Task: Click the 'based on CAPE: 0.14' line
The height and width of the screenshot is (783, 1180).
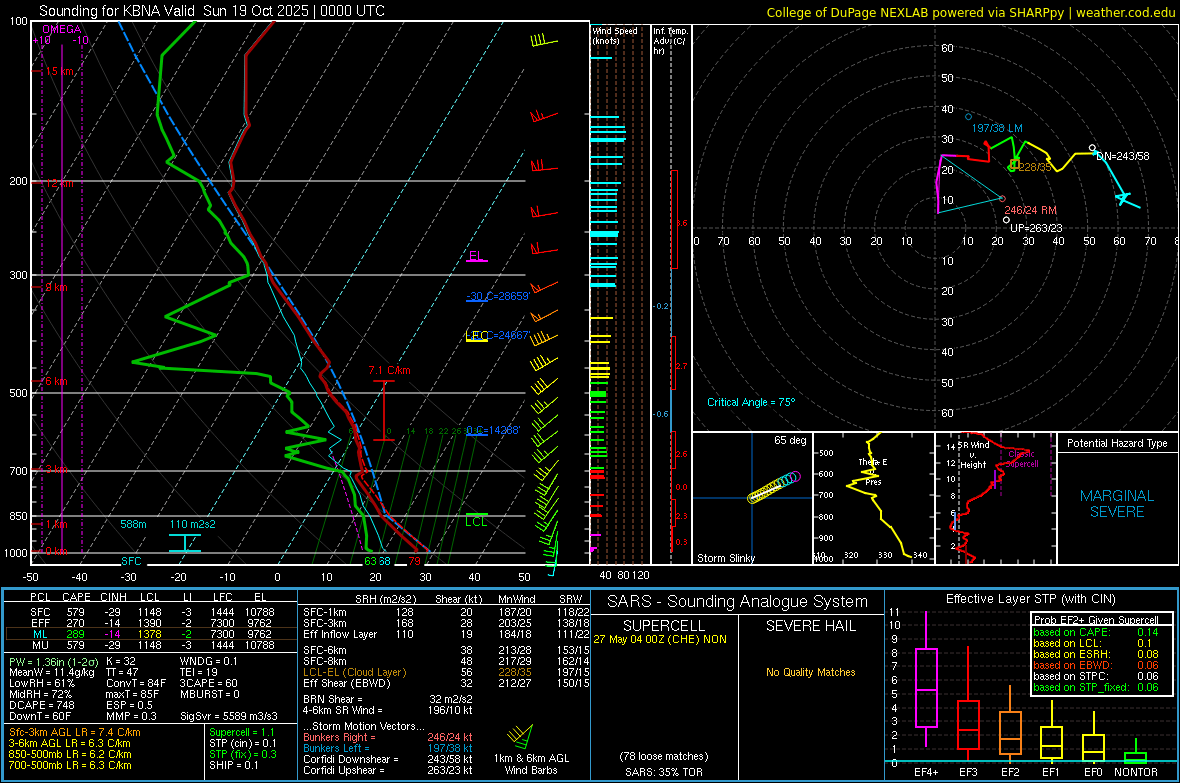Action: pos(1096,632)
